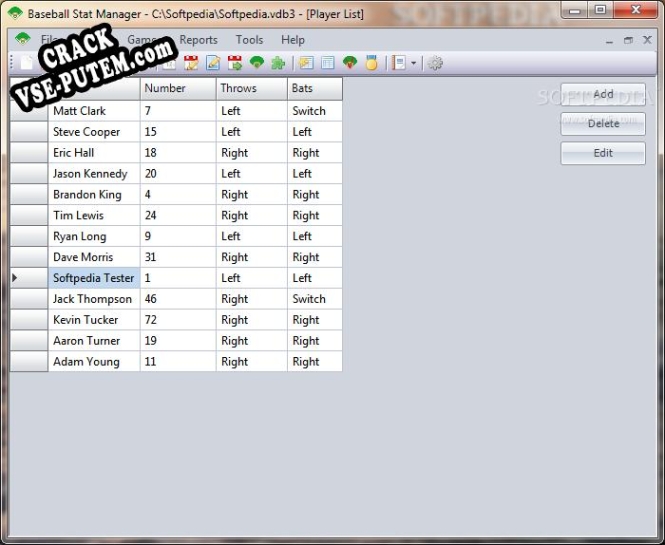Open settings with the gear toolbar icon
This screenshot has width=665, height=545.
click(x=435, y=63)
